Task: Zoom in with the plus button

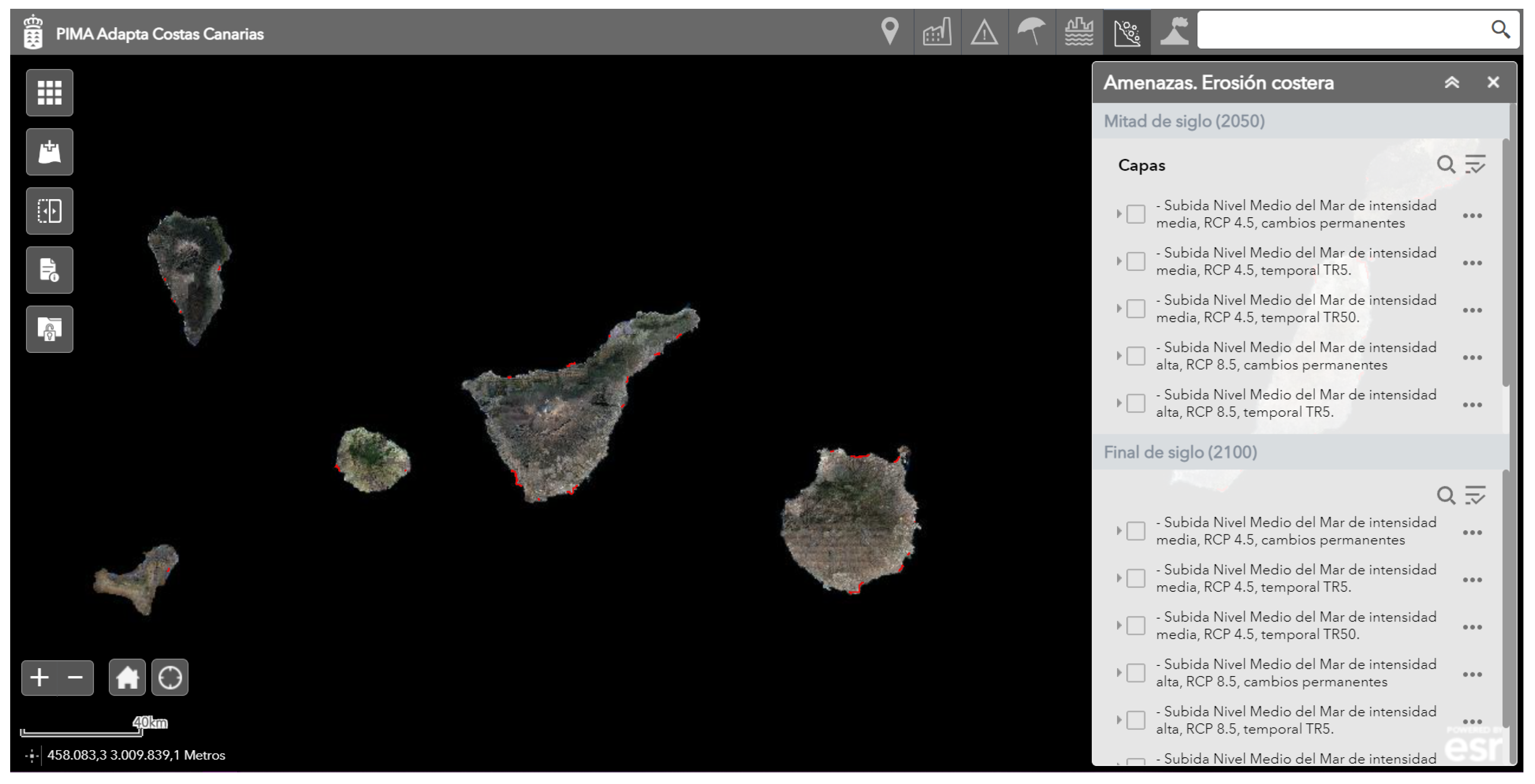Action: pyautogui.click(x=39, y=677)
